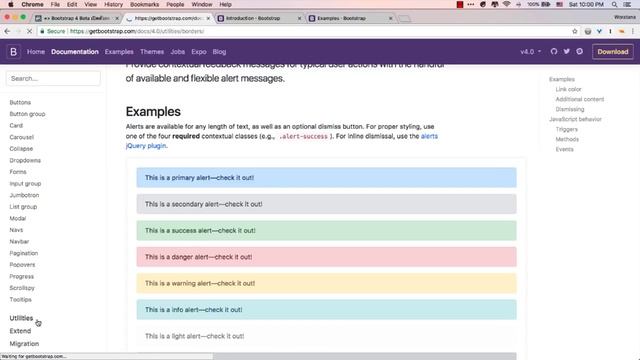Screen dimensions: 640x360
Task: Close the Examples · Bootstrap tab
Action: coord(391,18)
